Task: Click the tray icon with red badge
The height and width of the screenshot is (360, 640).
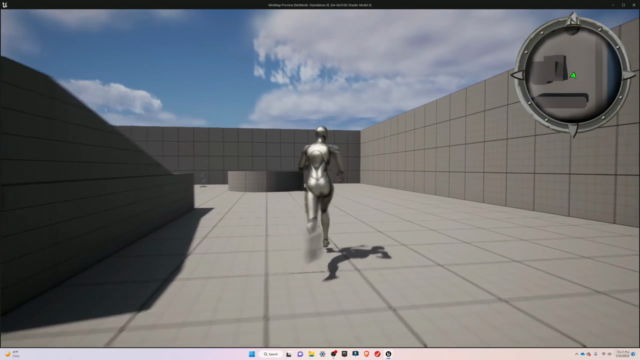Action: pos(589,354)
